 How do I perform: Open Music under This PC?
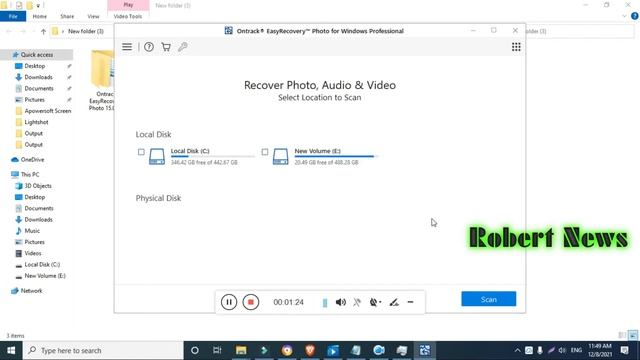[32, 231]
